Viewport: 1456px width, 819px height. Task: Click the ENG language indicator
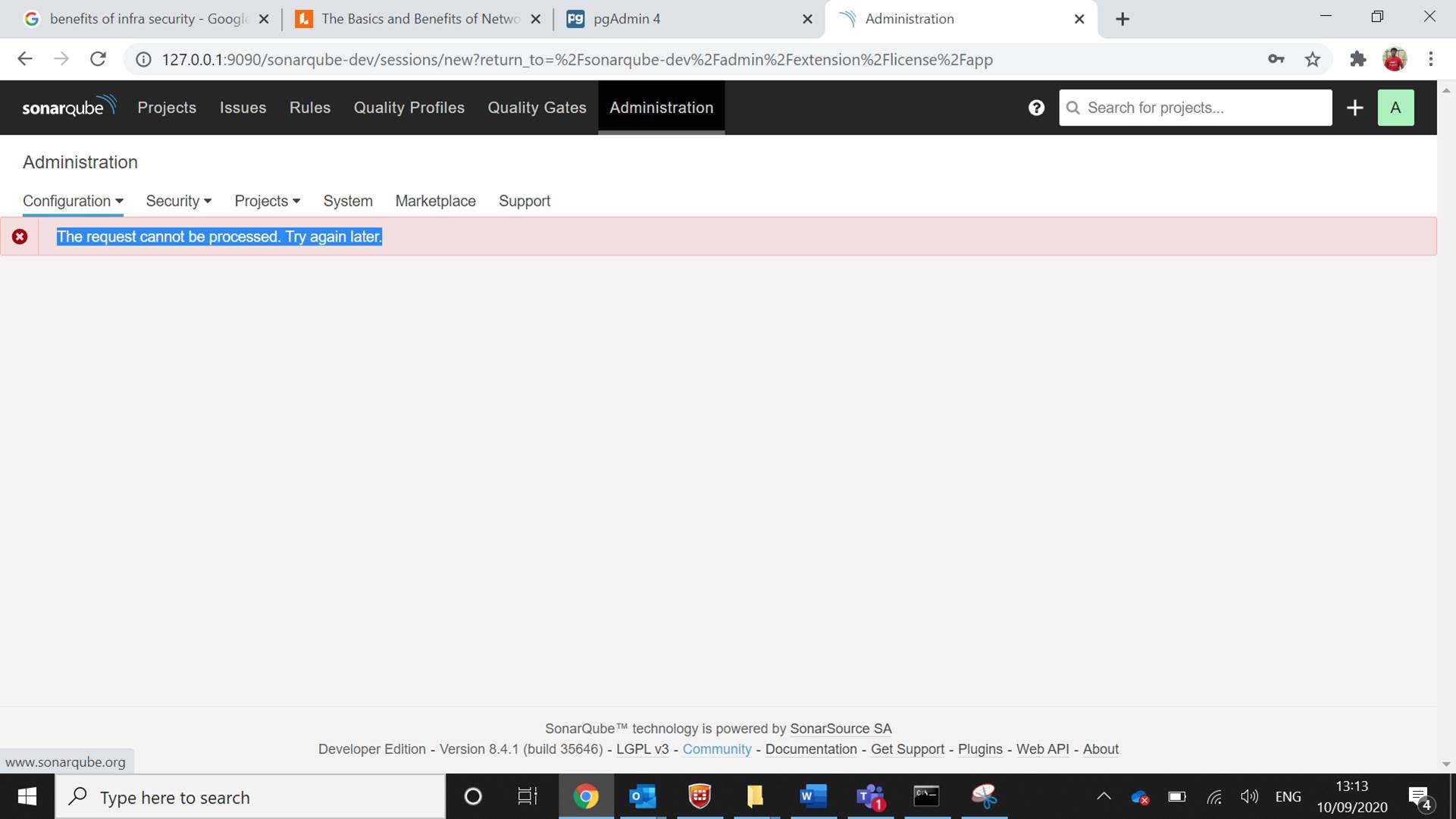click(x=1288, y=796)
